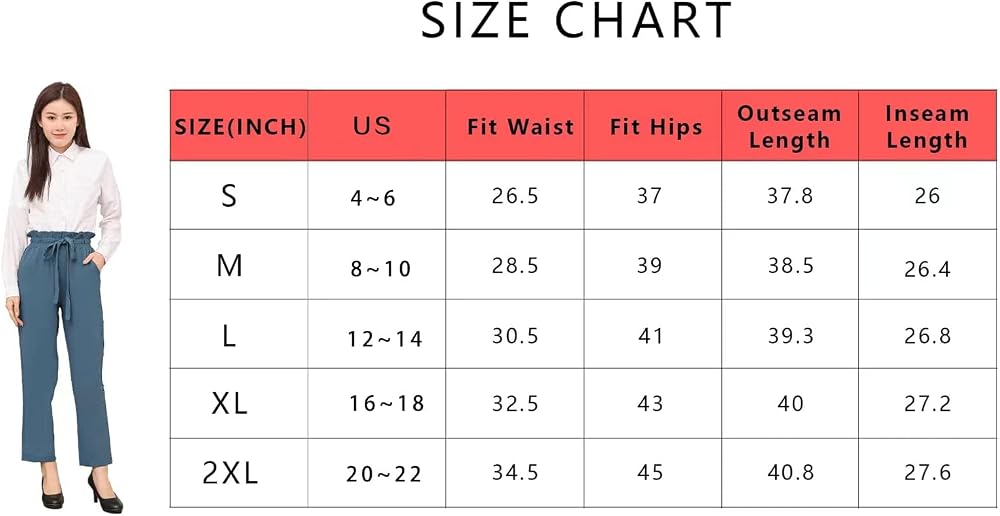Viewport: 1000px width, 516px height.
Task: Select the SIZE(INCH) header cell
Action: pos(239,126)
